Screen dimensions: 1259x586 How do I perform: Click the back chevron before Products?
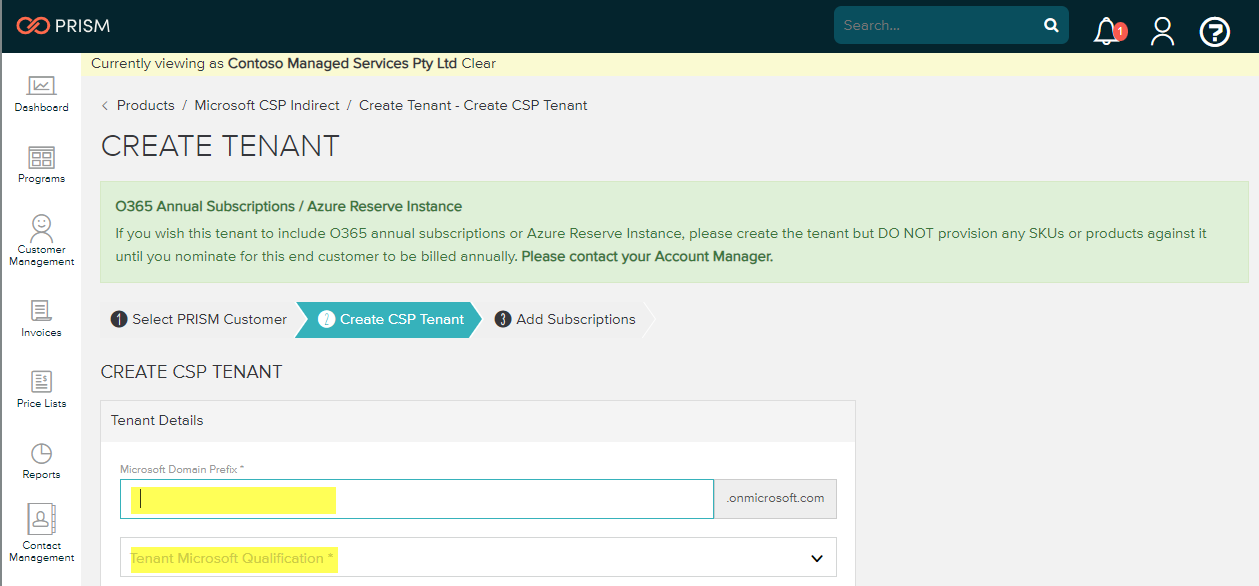click(105, 106)
